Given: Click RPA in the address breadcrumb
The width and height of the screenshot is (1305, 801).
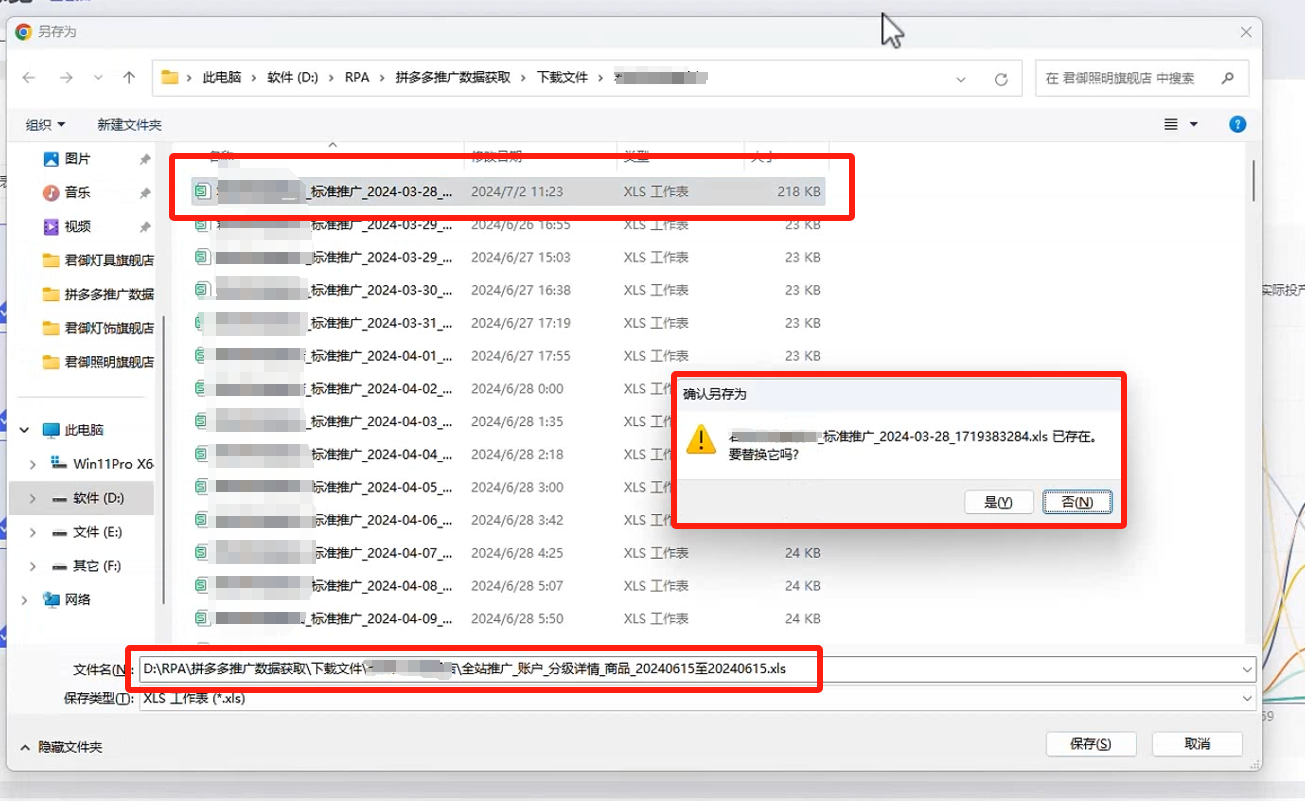Looking at the screenshot, I should click(357, 78).
